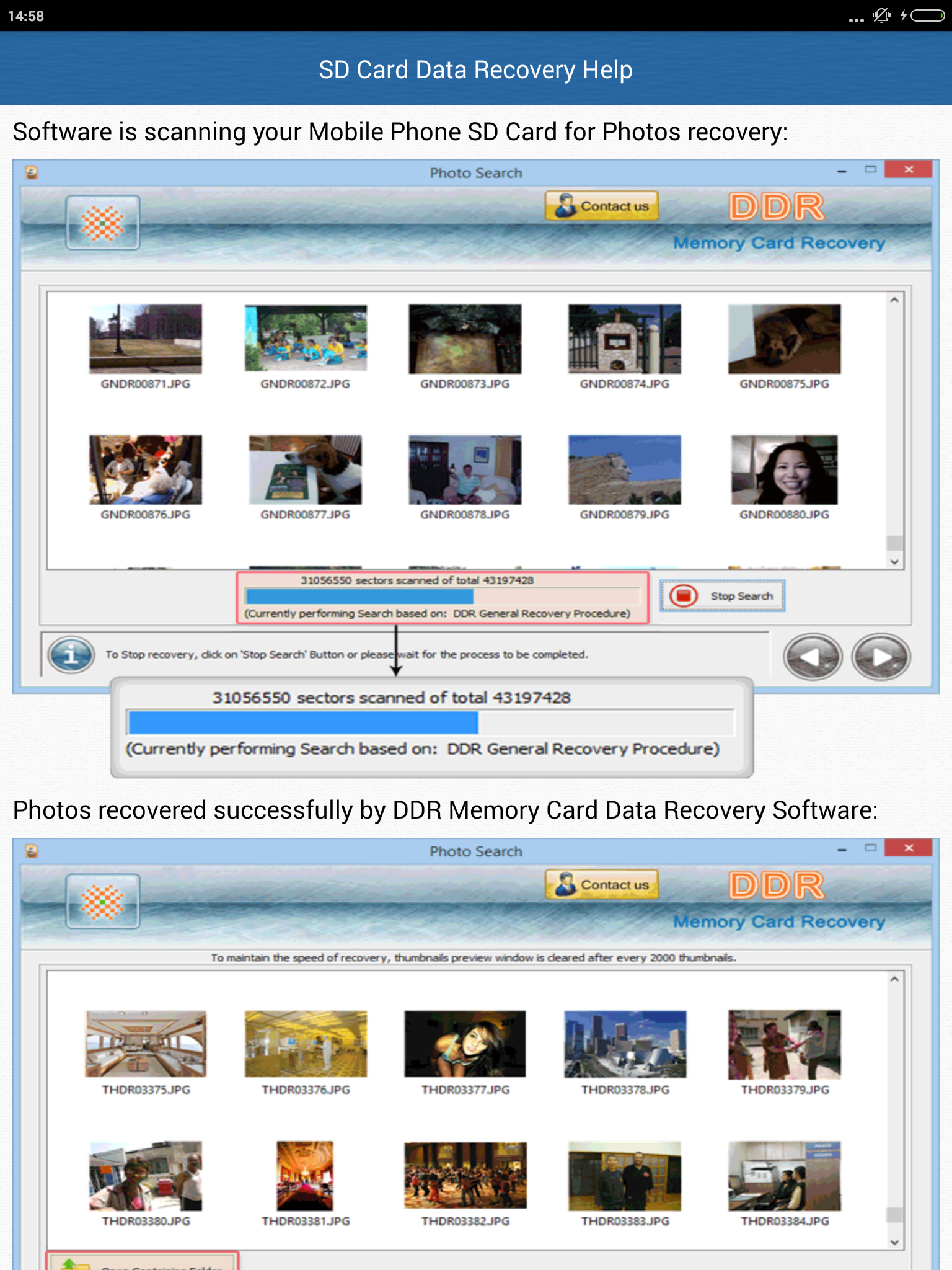Minimize the top Photo Search window
This screenshot has height=1270, width=952.
(x=842, y=171)
